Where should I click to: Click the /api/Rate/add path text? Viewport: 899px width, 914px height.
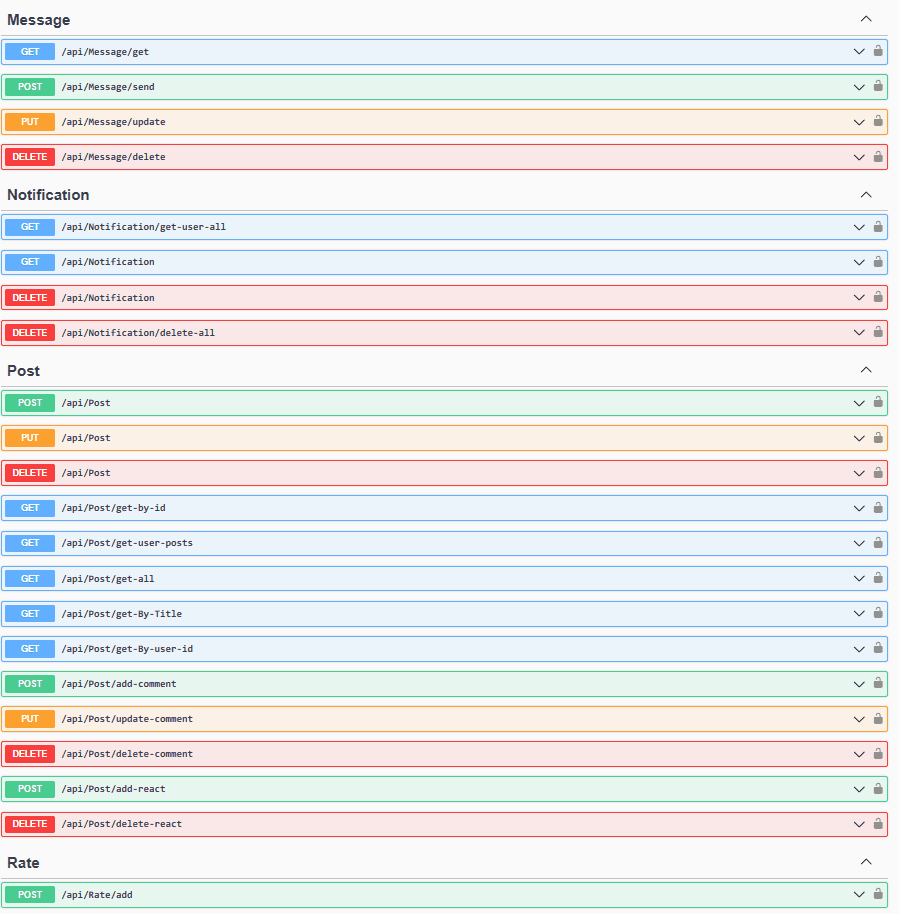[x=97, y=895]
